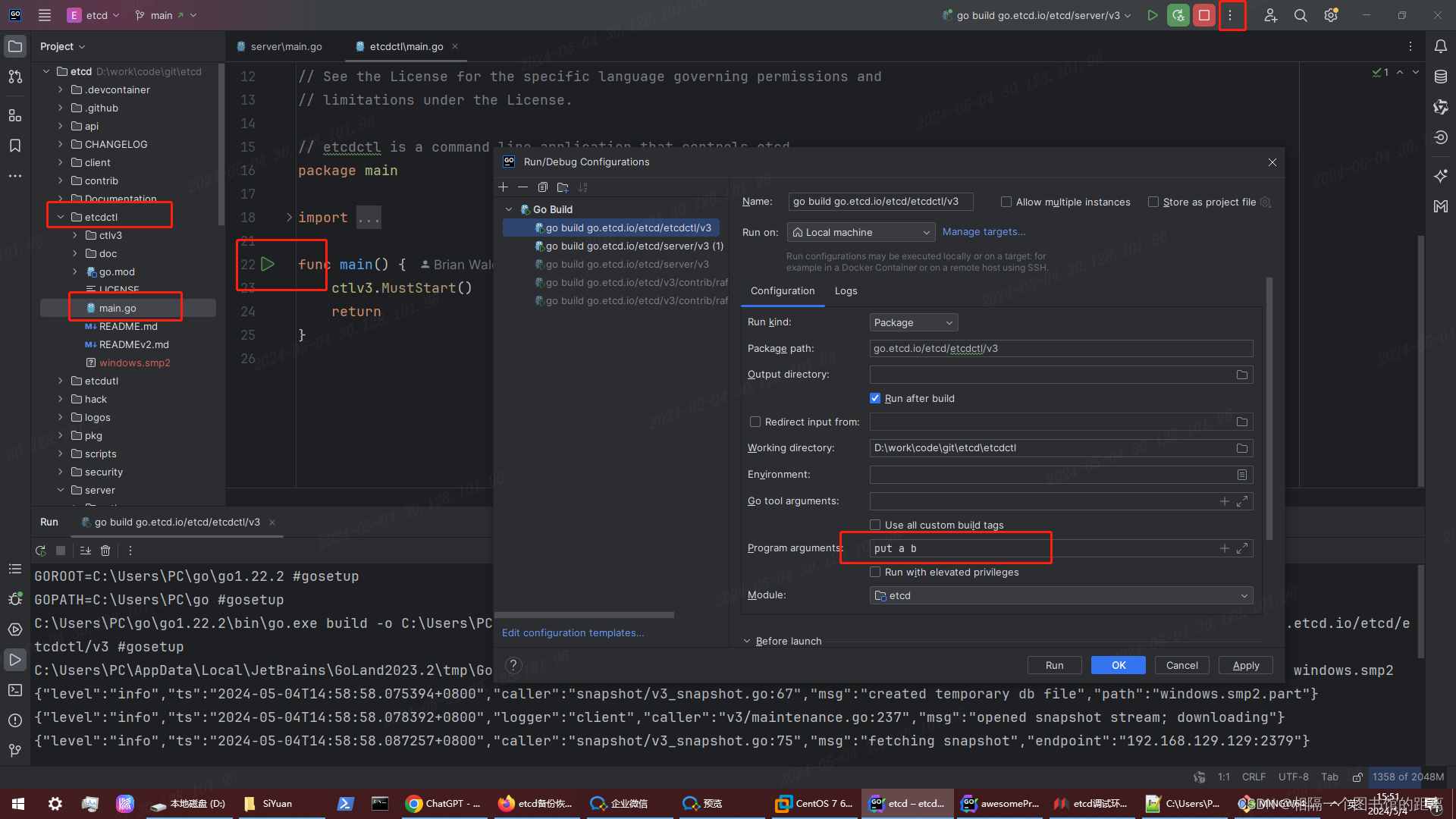Click the expand program arguments field icon

tap(1242, 548)
